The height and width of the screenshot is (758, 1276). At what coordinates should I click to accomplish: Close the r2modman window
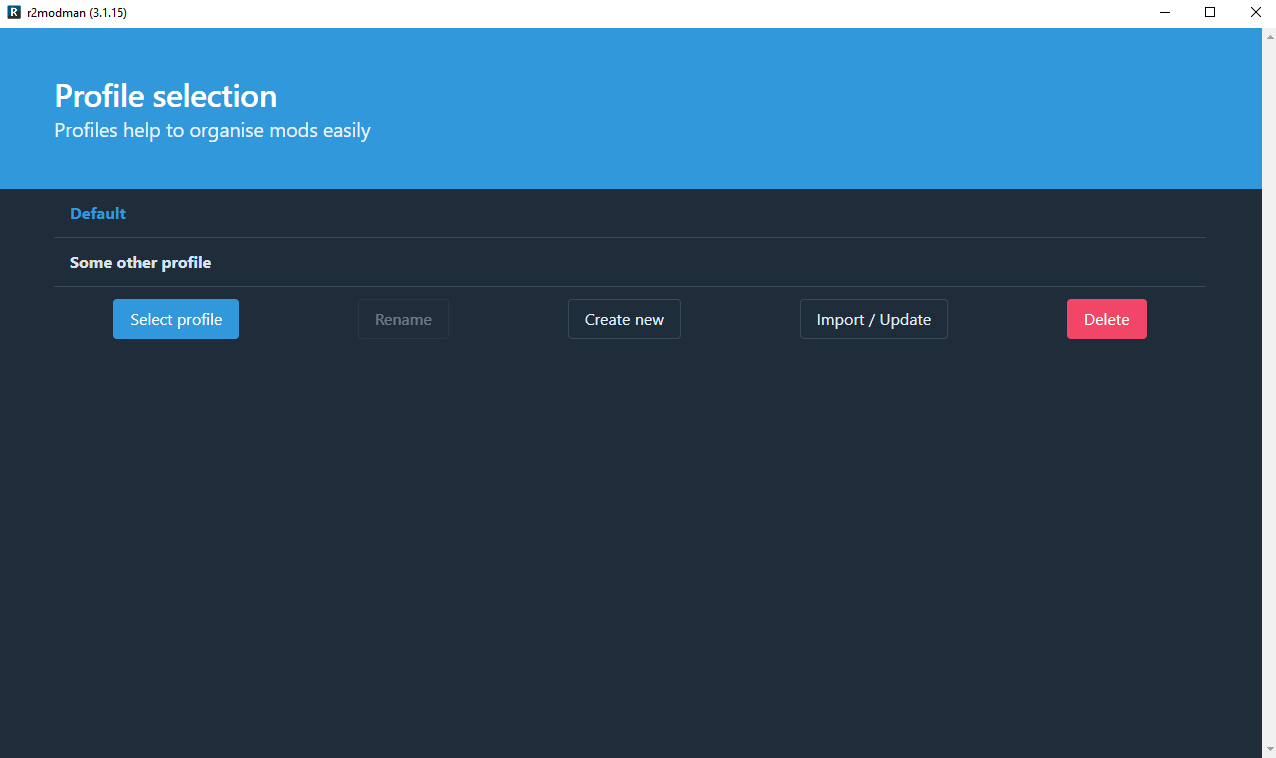click(1255, 13)
